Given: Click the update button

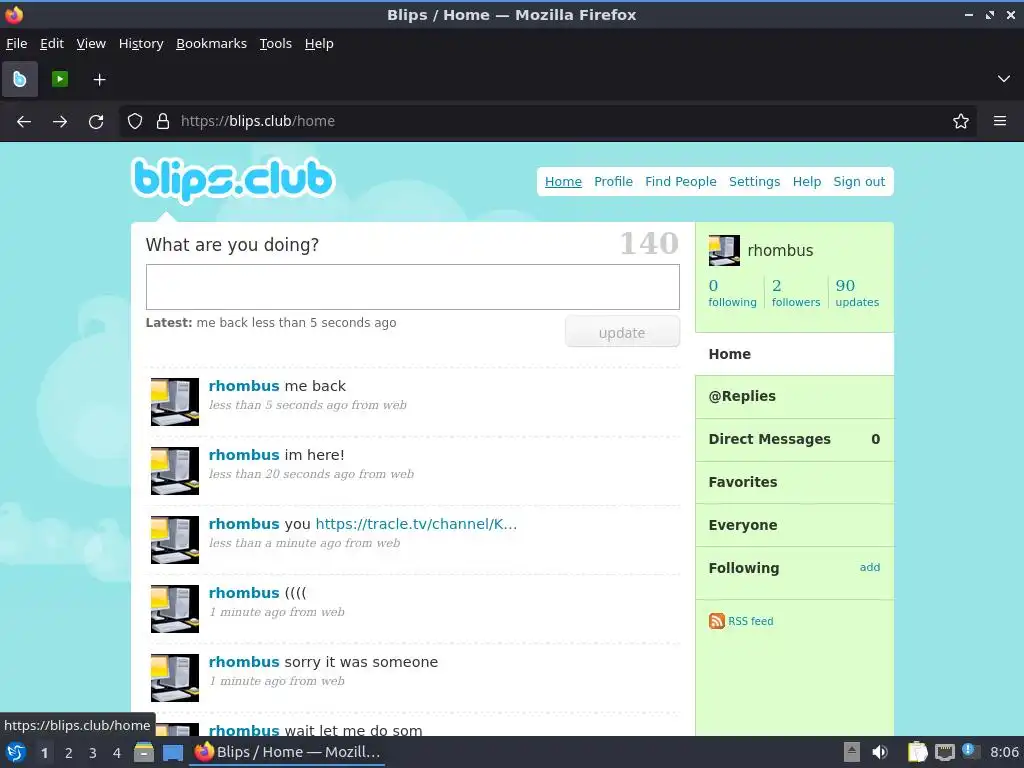Looking at the screenshot, I should point(622,332).
